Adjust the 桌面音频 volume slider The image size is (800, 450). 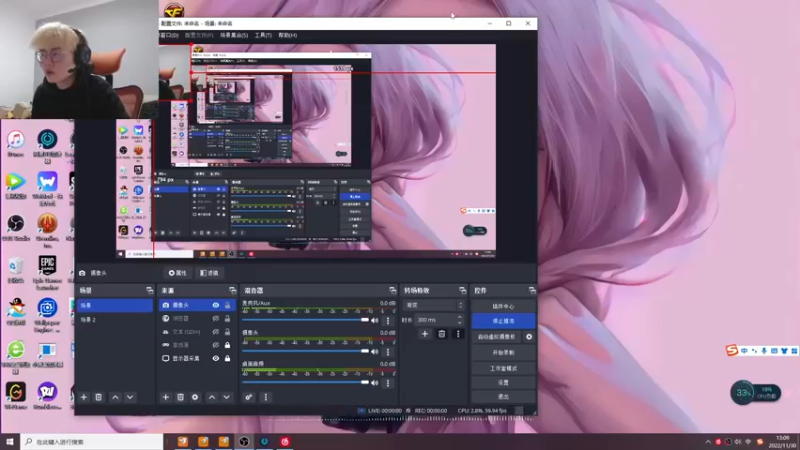click(305, 382)
